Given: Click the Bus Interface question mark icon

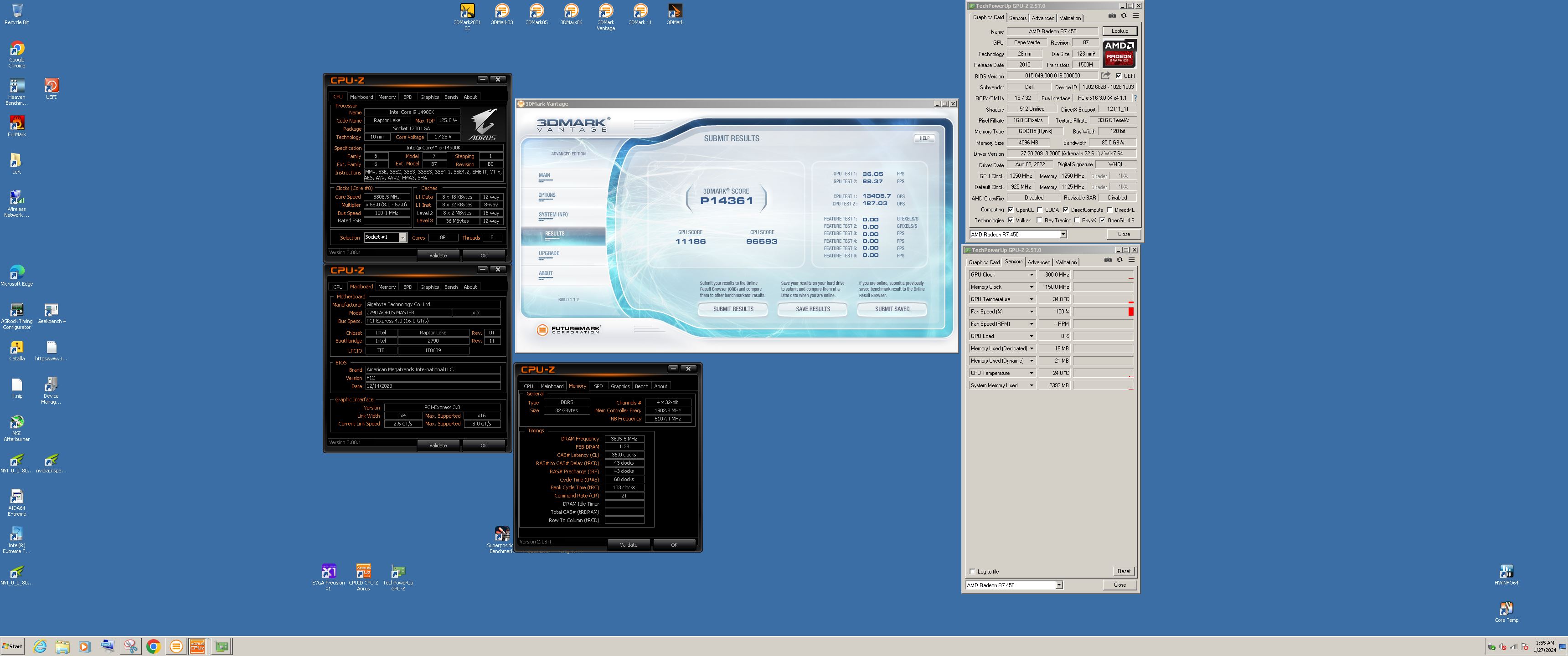Looking at the screenshot, I should click(1135, 98).
